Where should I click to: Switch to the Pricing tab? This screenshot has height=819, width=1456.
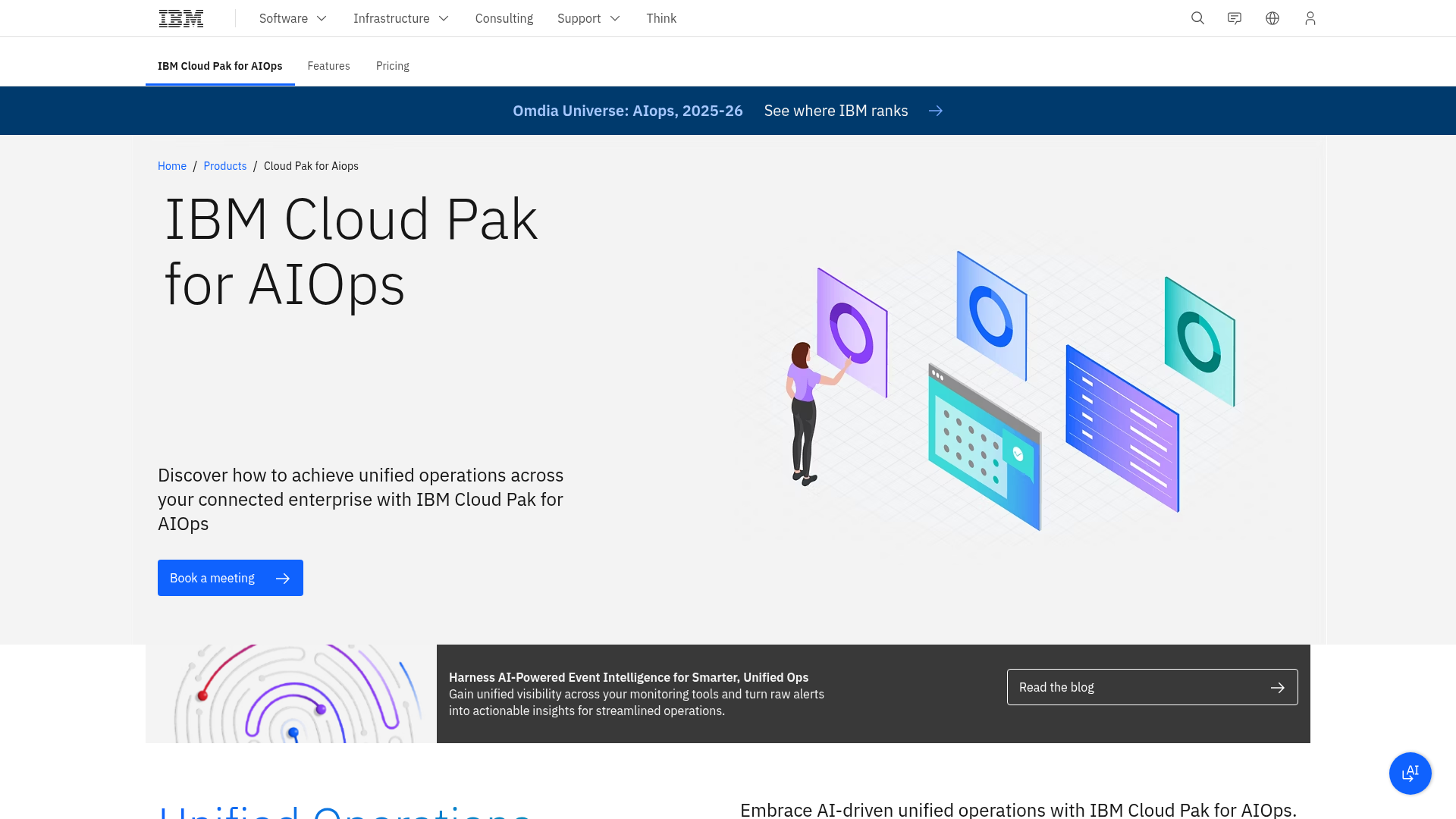point(393,66)
